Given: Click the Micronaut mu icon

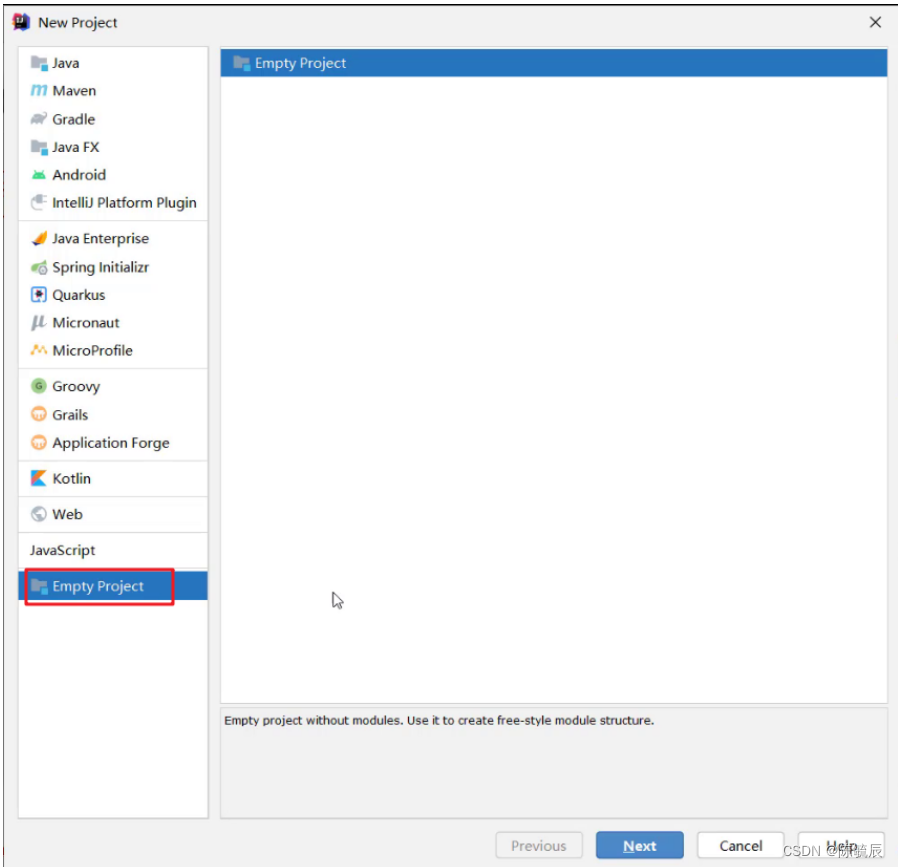Looking at the screenshot, I should pyautogui.click(x=39, y=322).
